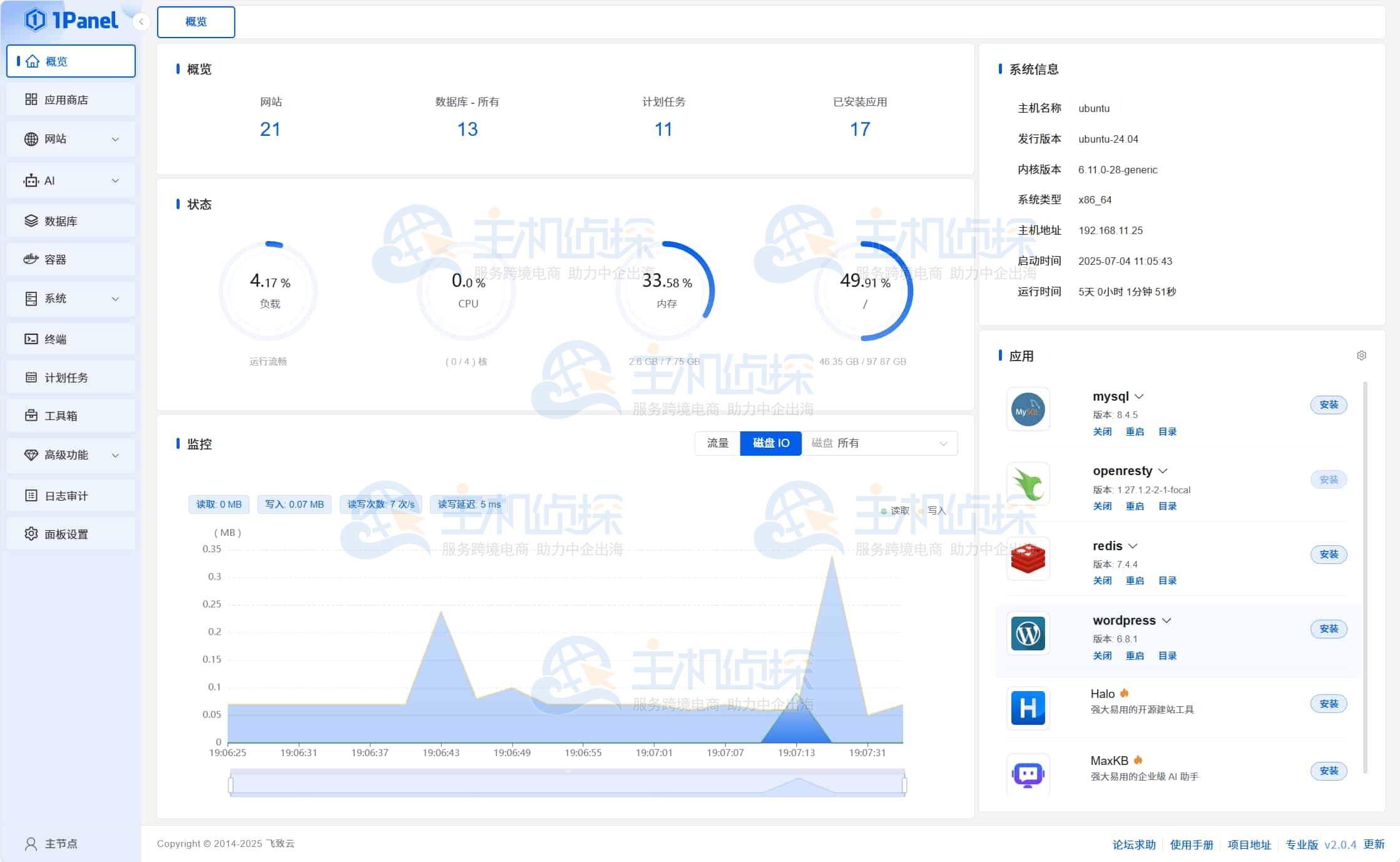The height and width of the screenshot is (862, 1400).
Task: Click the Redis app icon
Action: (x=1028, y=558)
